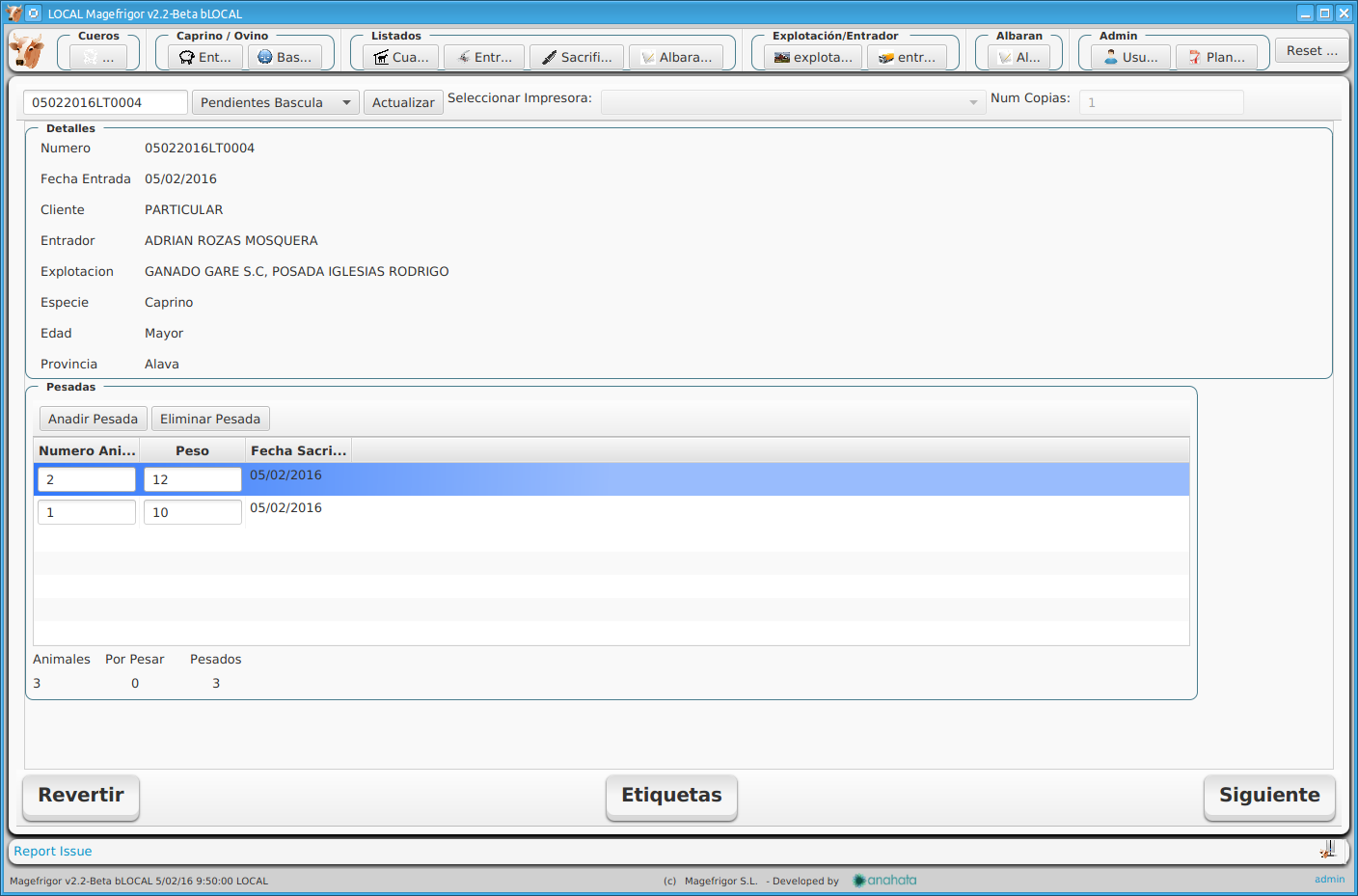
Task: Click the Actualizar button
Action: click(403, 102)
